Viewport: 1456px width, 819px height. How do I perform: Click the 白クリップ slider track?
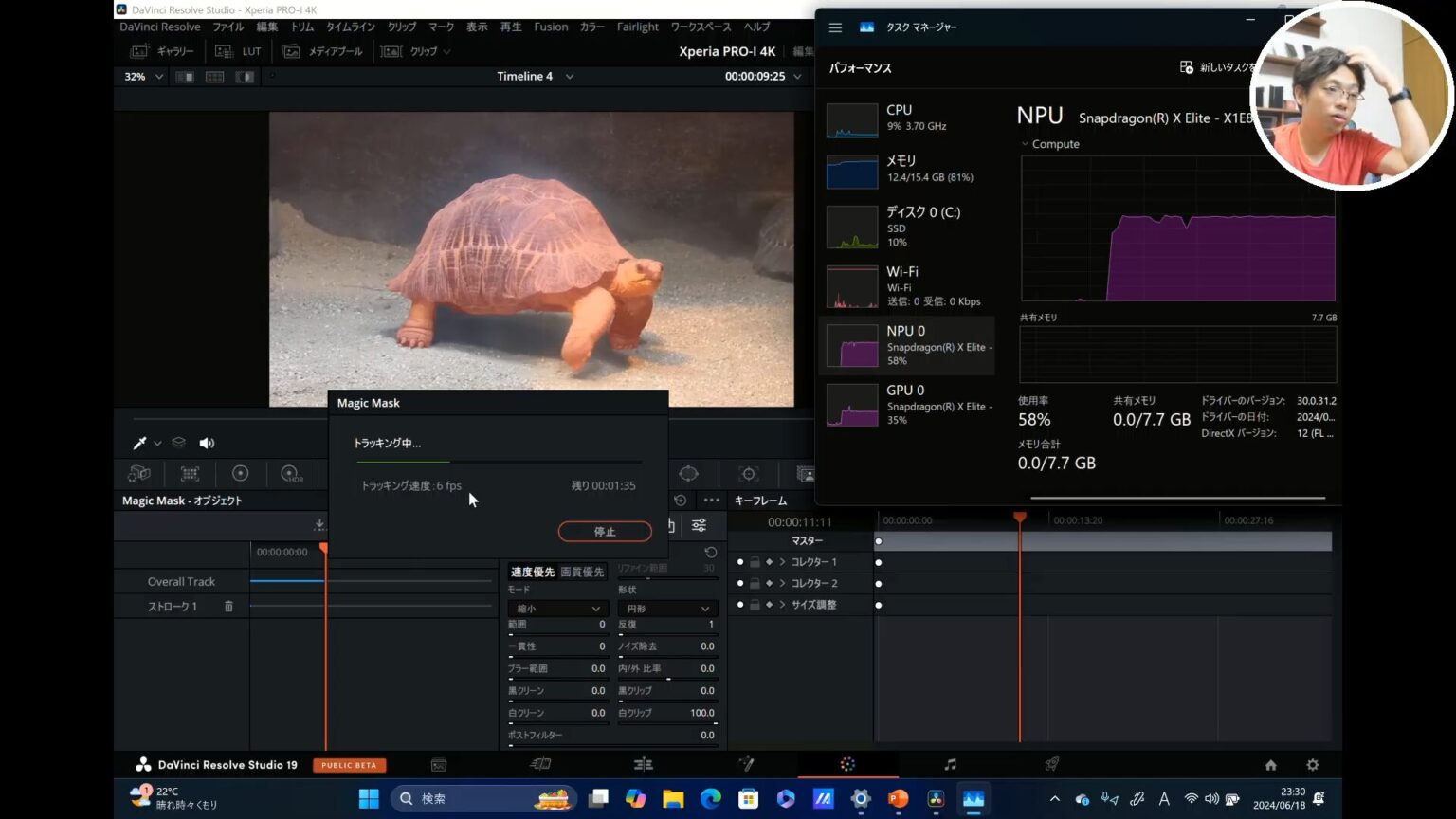tap(666, 723)
